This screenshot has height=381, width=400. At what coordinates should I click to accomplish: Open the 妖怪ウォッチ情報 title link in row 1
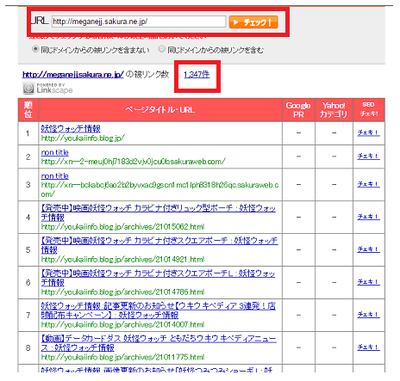click(x=70, y=129)
